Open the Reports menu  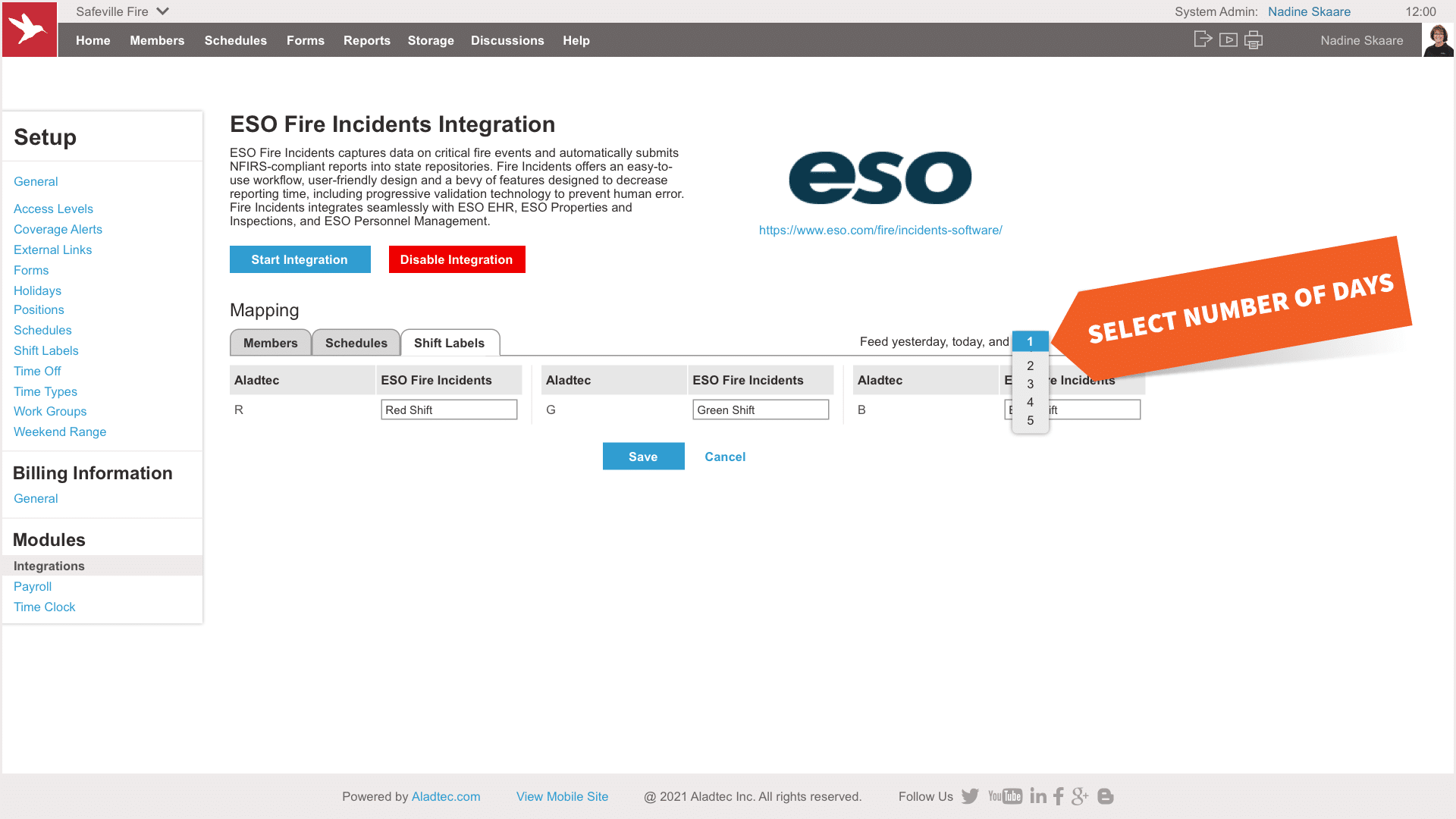point(367,40)
